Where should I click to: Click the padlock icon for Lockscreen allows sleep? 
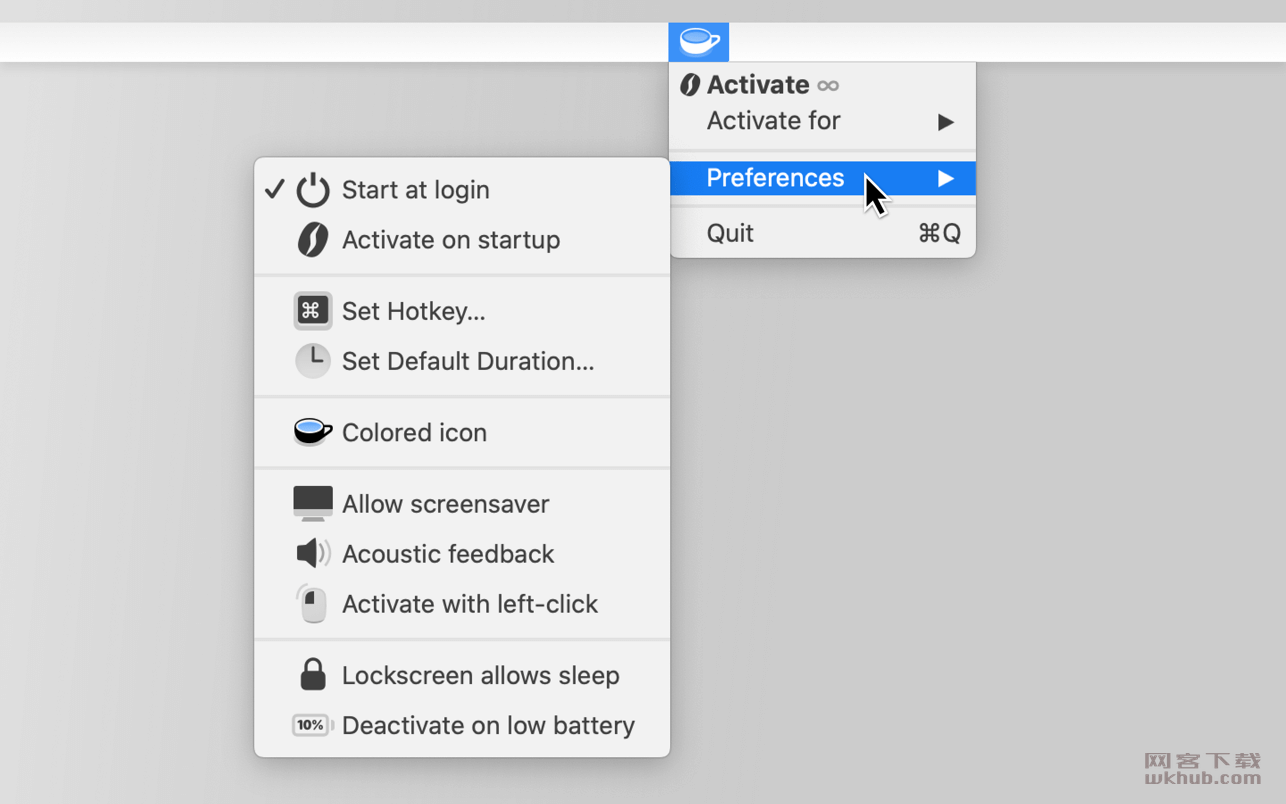[x=313, y=674]
